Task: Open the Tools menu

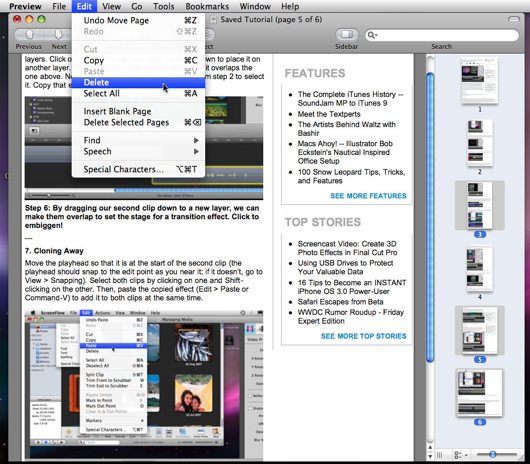Action: tap(164, 6)
